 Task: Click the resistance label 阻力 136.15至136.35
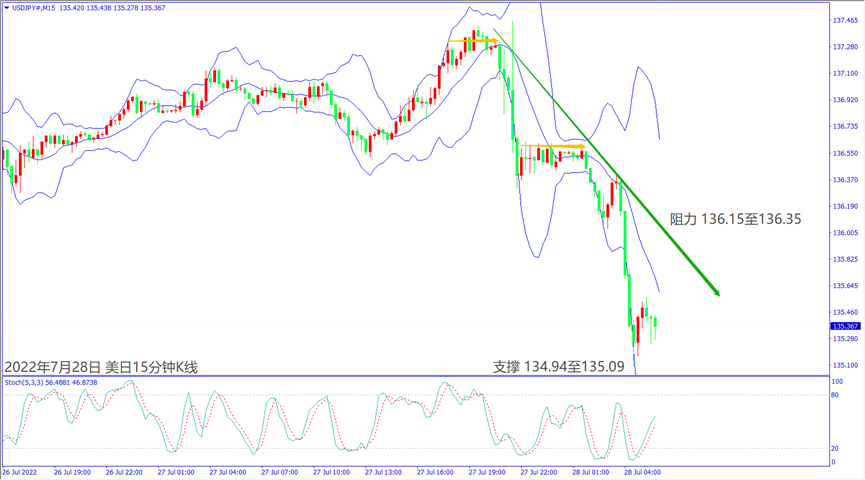point(735,217)
